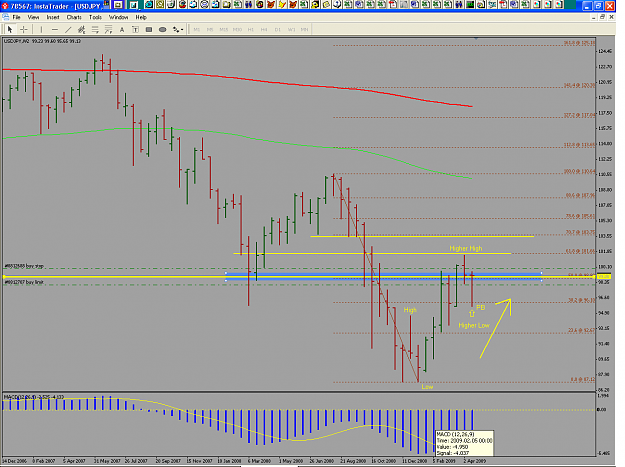Click the chart shift triangle marker at top
Viewport: 625px width, 467px height.
tap(476, 39)
